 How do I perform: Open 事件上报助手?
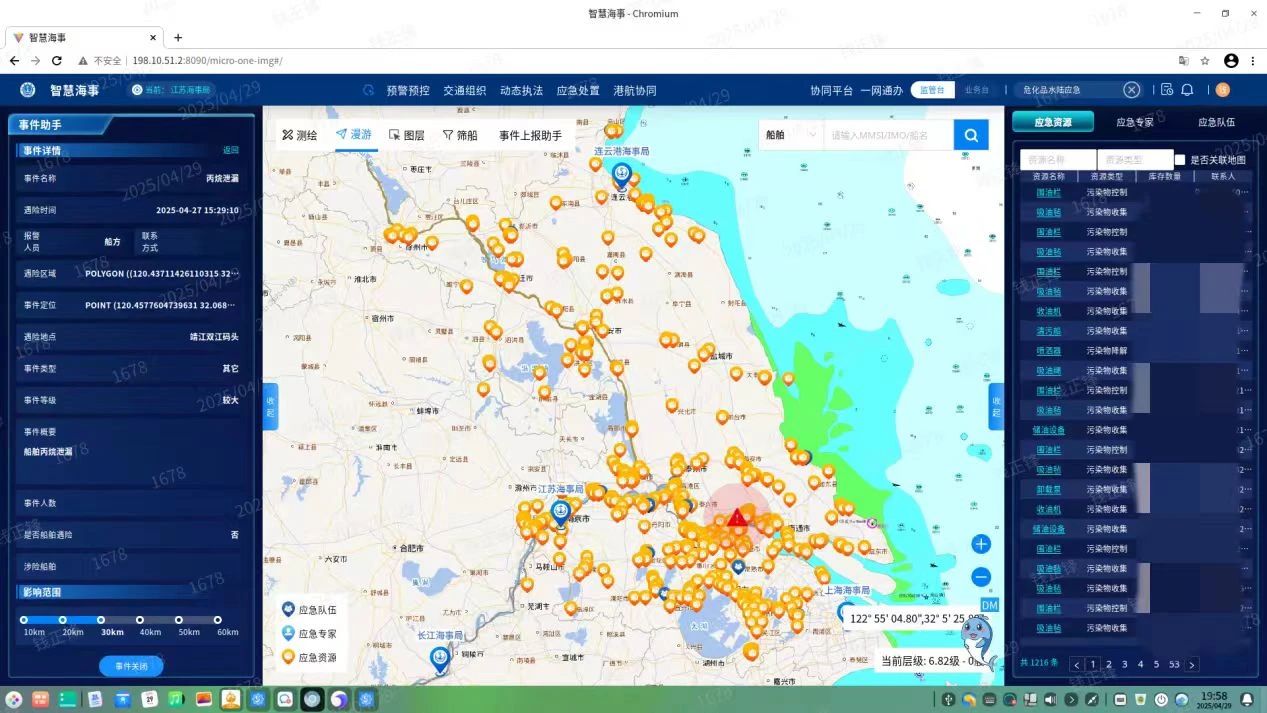pyautogui.click(x=530, y=135)
